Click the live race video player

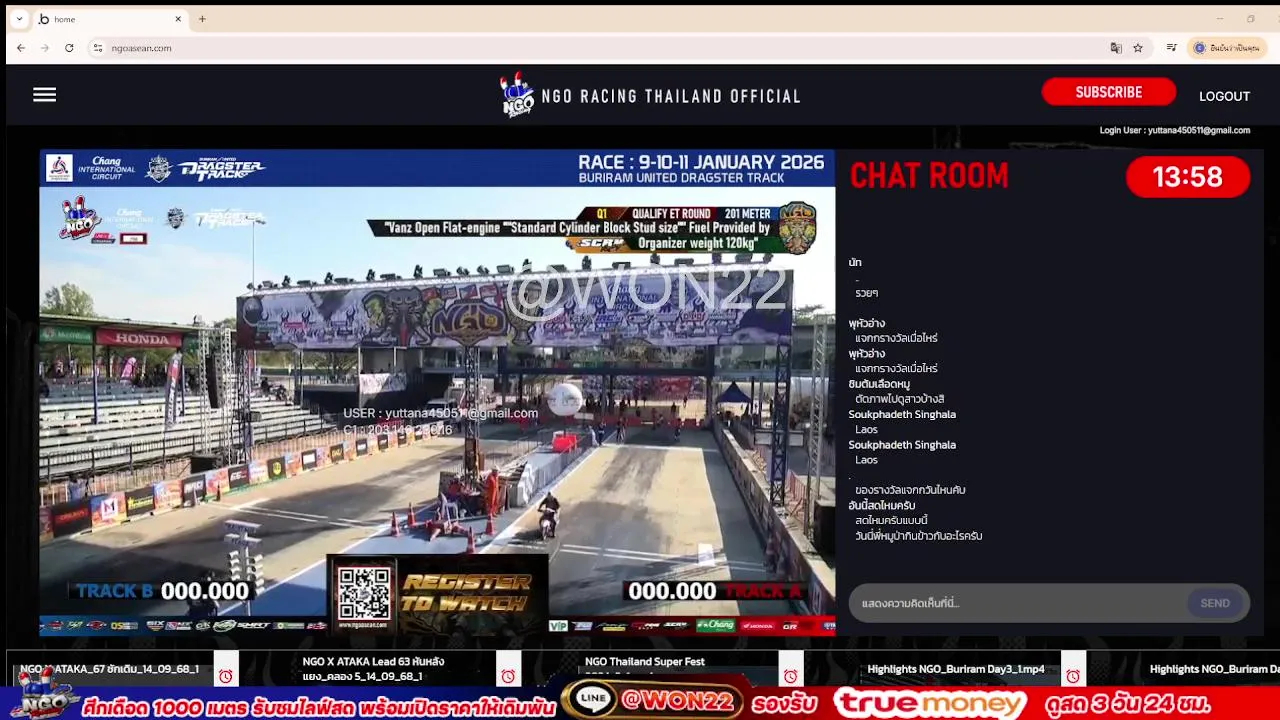[x=437, y=392]
